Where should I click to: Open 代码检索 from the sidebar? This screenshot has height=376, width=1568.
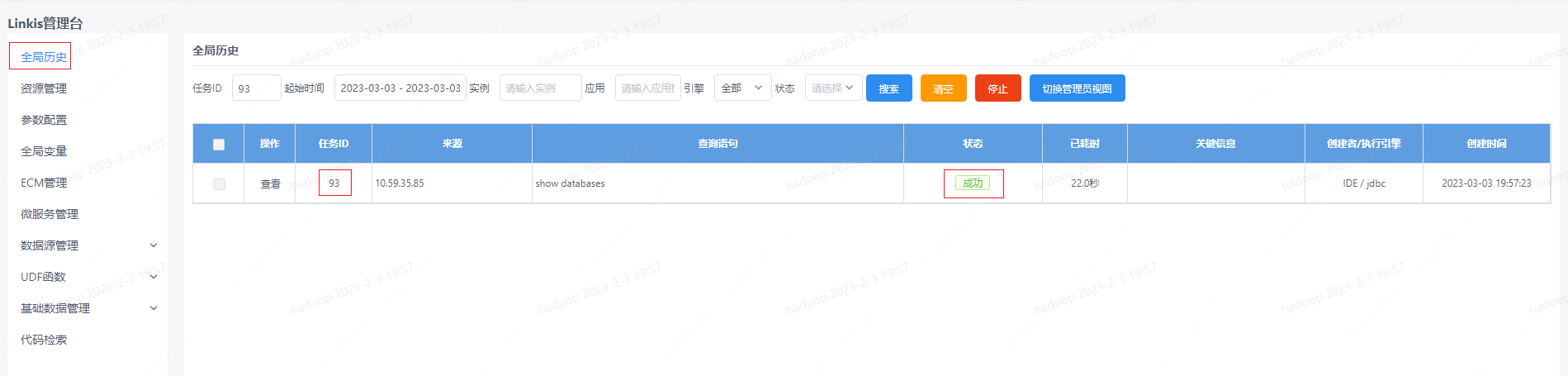coord(44,340)
